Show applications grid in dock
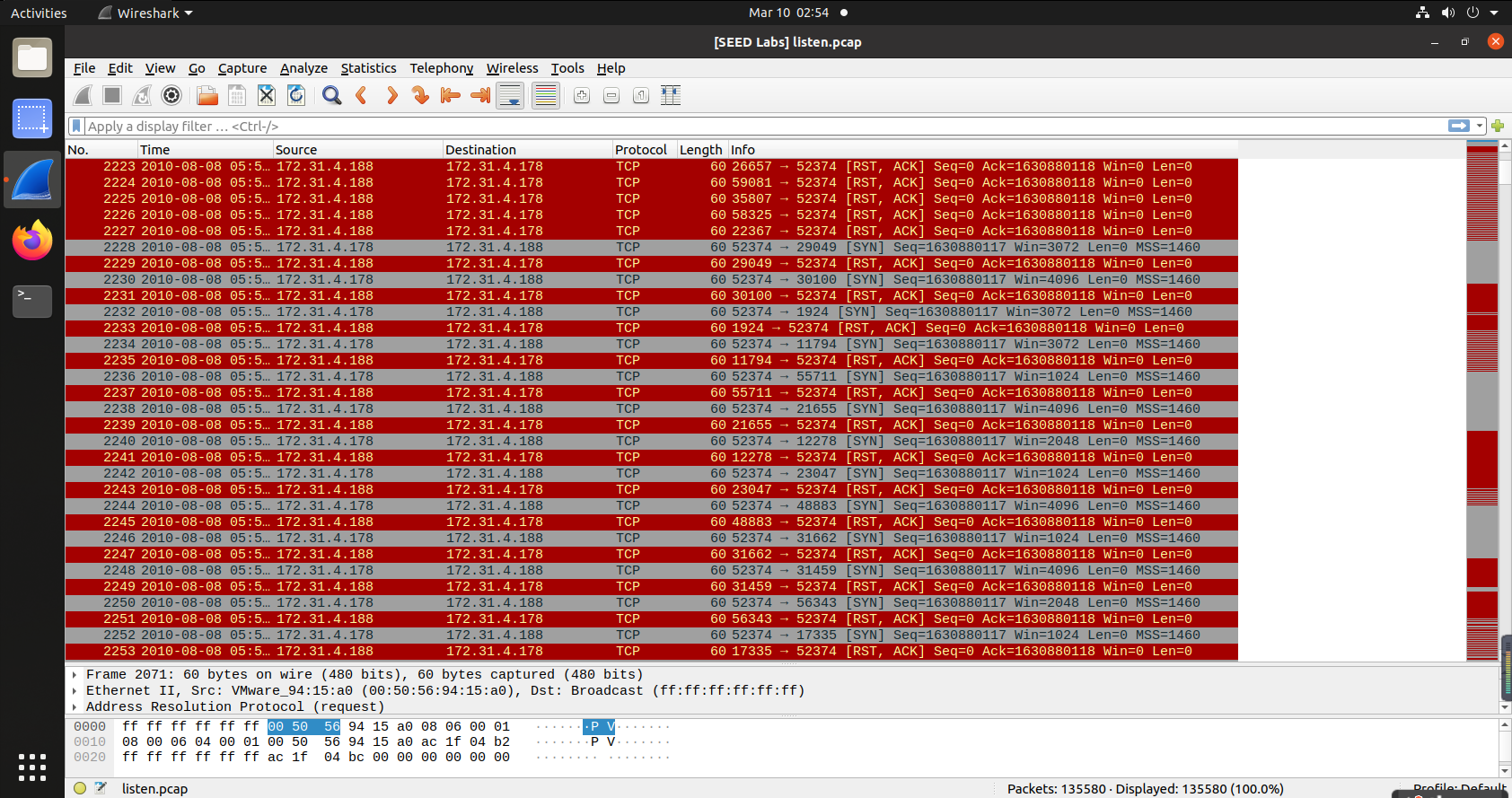The width and height of the screenshot is (1512, 798). point(32,767)
